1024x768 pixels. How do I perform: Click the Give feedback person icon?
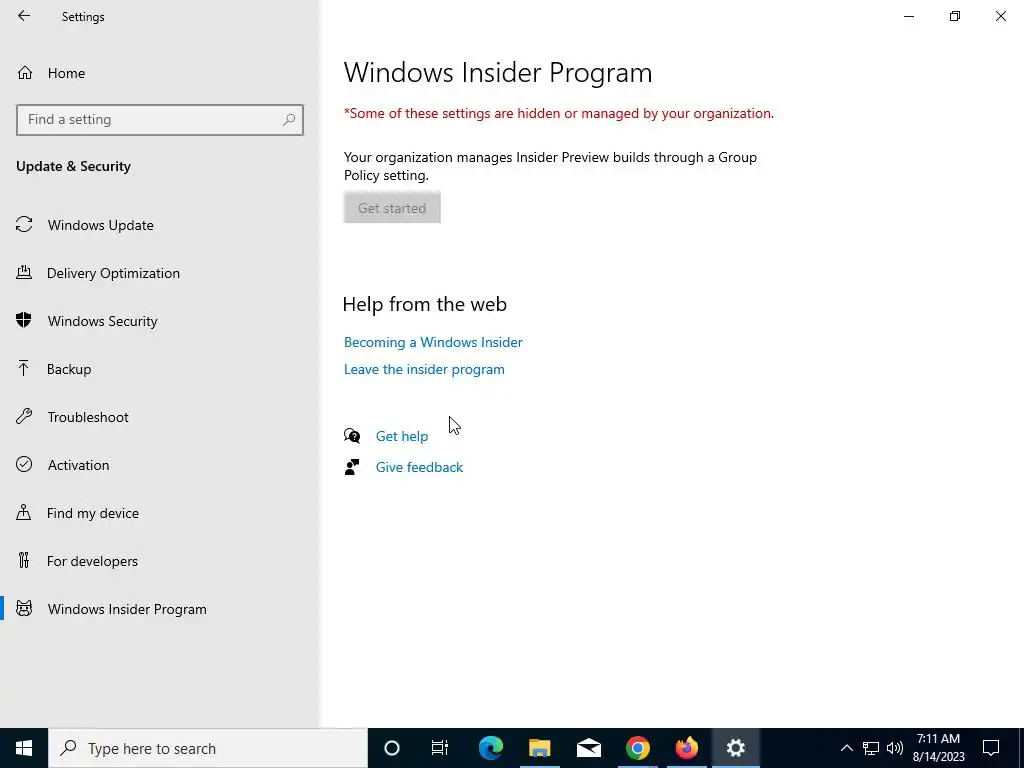click(x=352, y=467)
